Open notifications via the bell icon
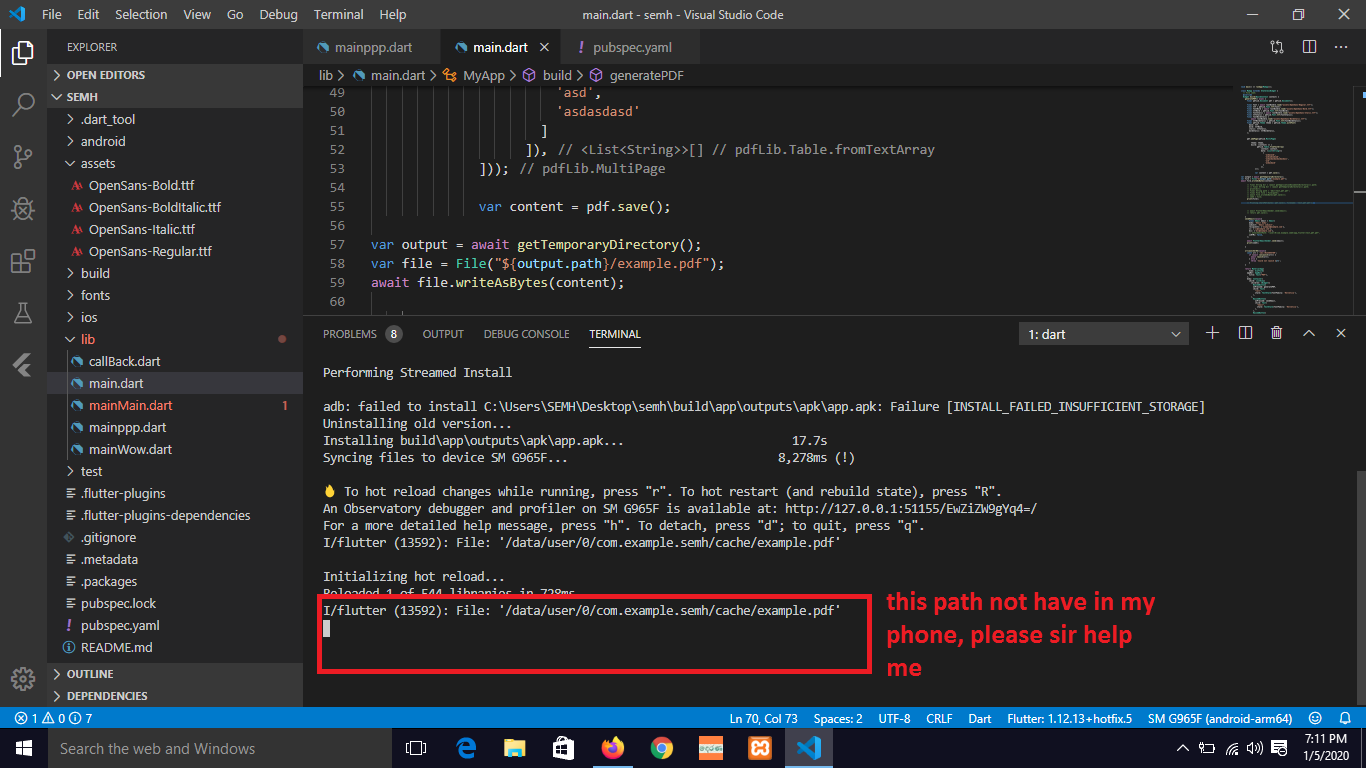This screenshot has width=1366, height=768. tap(1343, 718)
